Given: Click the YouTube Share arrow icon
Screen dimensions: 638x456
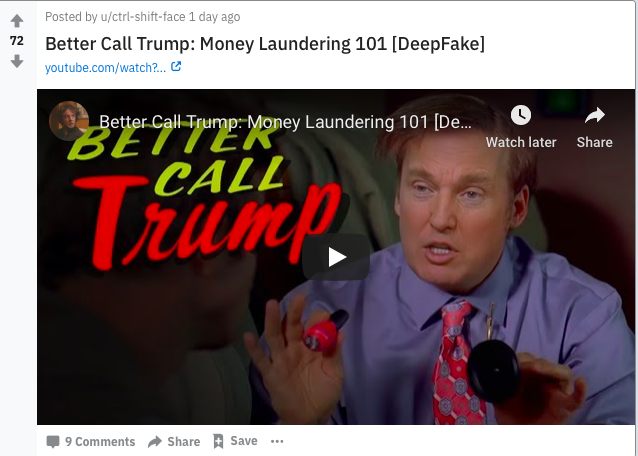Looking at the screenshot, I should coord(594,115).
